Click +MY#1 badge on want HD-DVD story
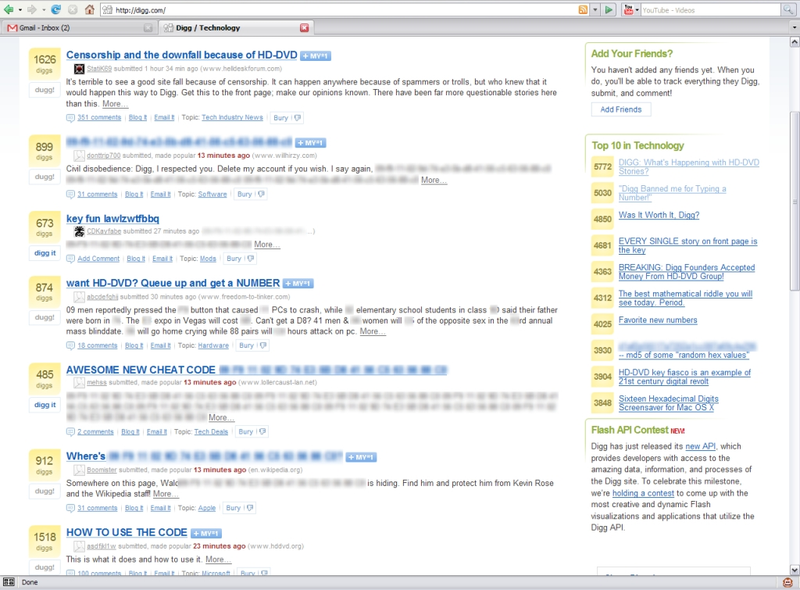This screenshot has width=800, height=590. tap(298, 283)
